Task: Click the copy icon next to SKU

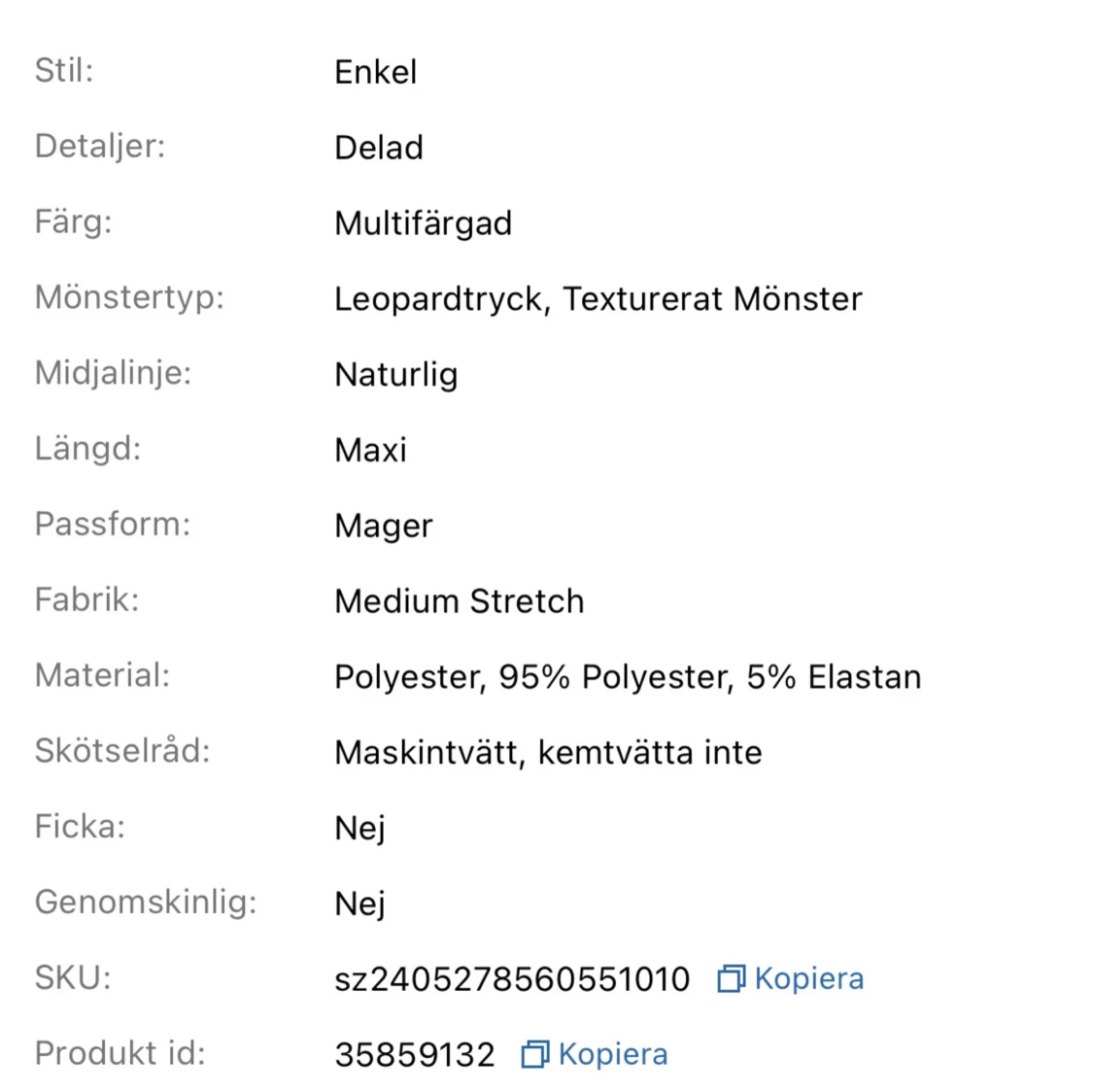Action: [x=732, y=978]
